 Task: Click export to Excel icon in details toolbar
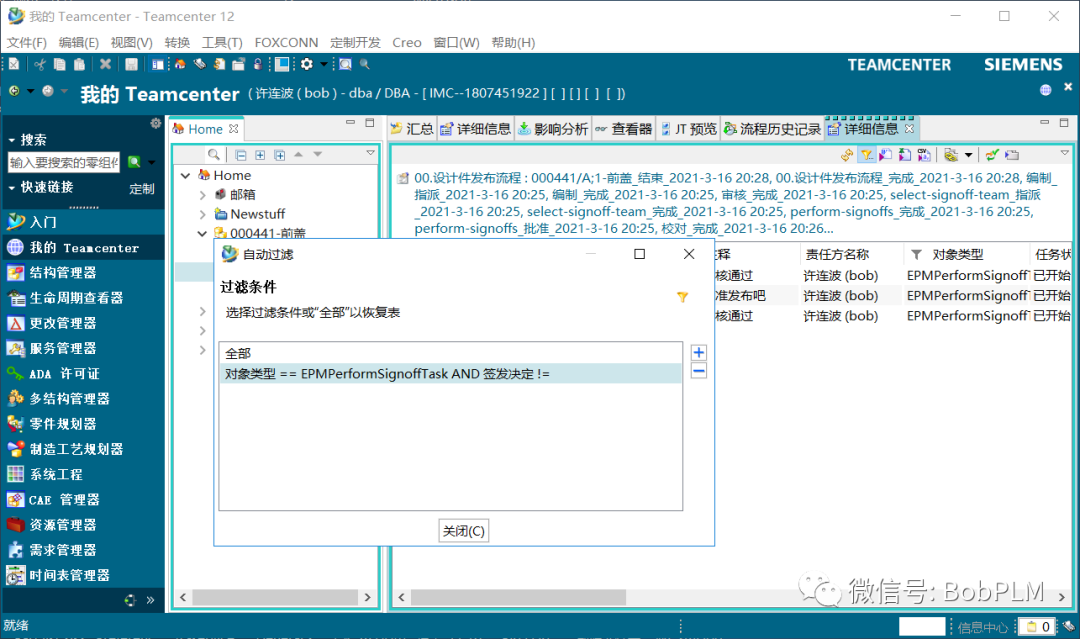click(x=904, y=155)
